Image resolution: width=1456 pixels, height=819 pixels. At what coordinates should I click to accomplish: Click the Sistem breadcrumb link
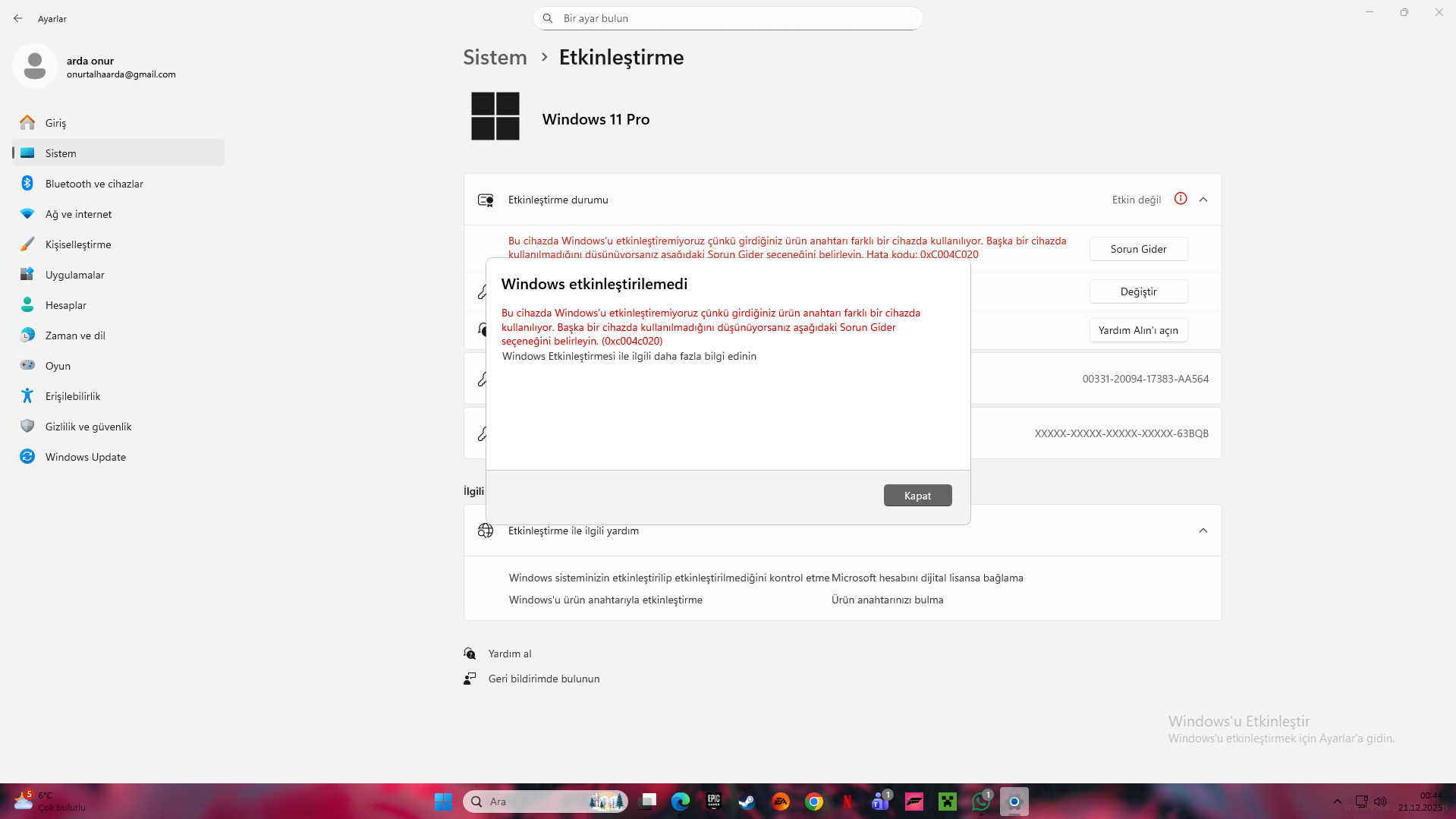pos(495,57)
